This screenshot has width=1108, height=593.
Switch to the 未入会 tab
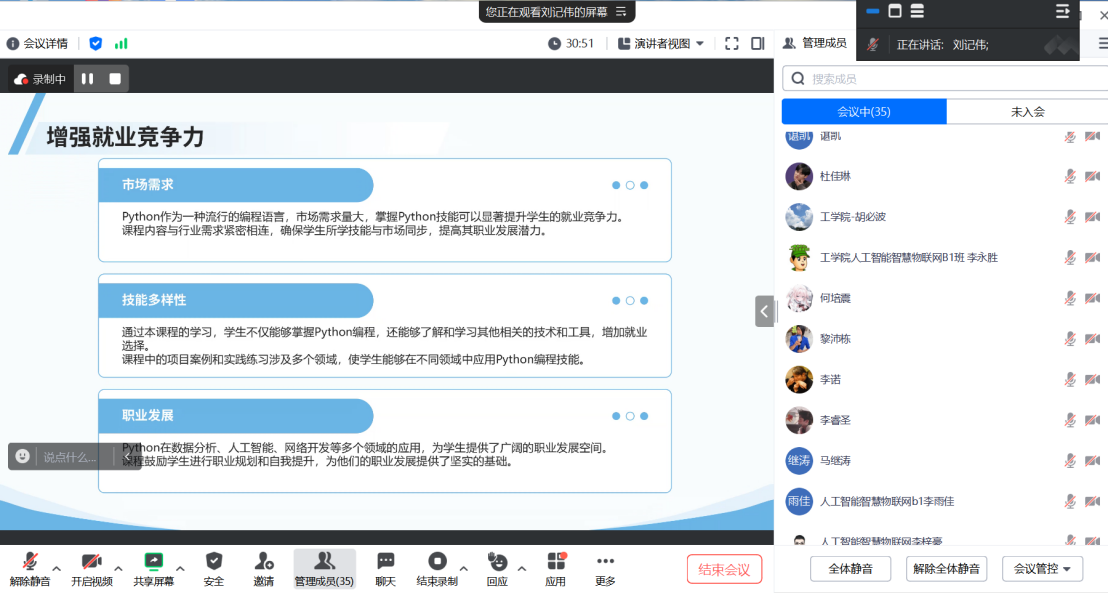pos(1027,112)
